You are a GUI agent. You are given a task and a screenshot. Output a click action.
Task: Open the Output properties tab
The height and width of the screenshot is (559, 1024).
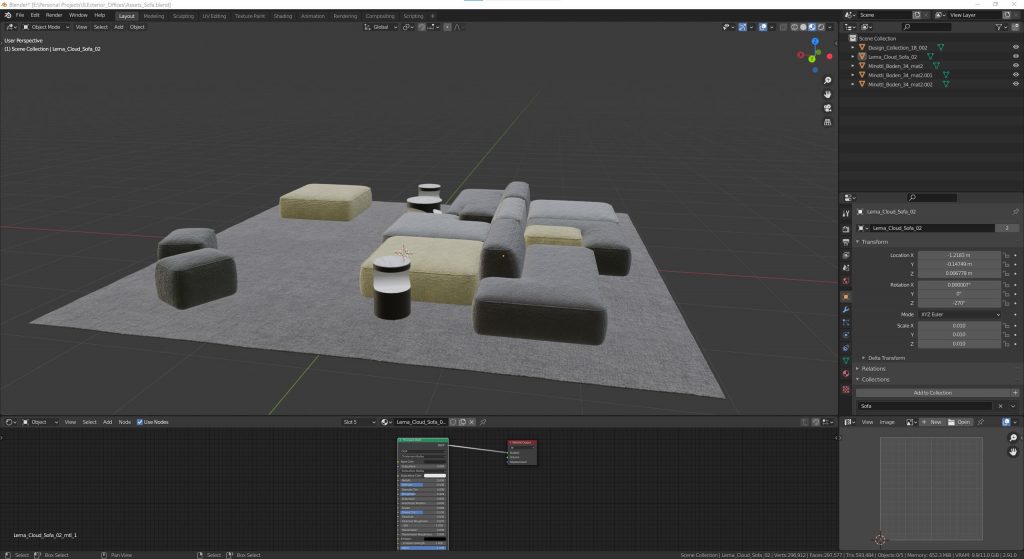[846, 242]
